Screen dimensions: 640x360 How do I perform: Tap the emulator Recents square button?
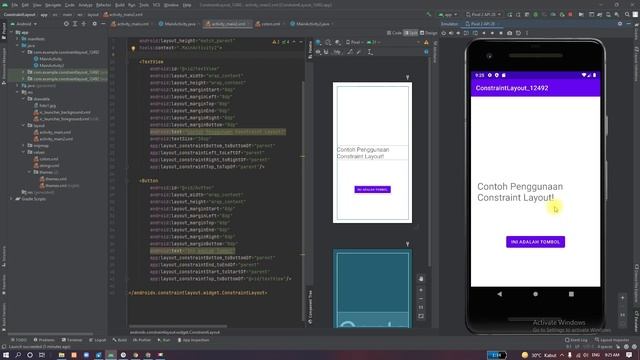tap(571, 294)
